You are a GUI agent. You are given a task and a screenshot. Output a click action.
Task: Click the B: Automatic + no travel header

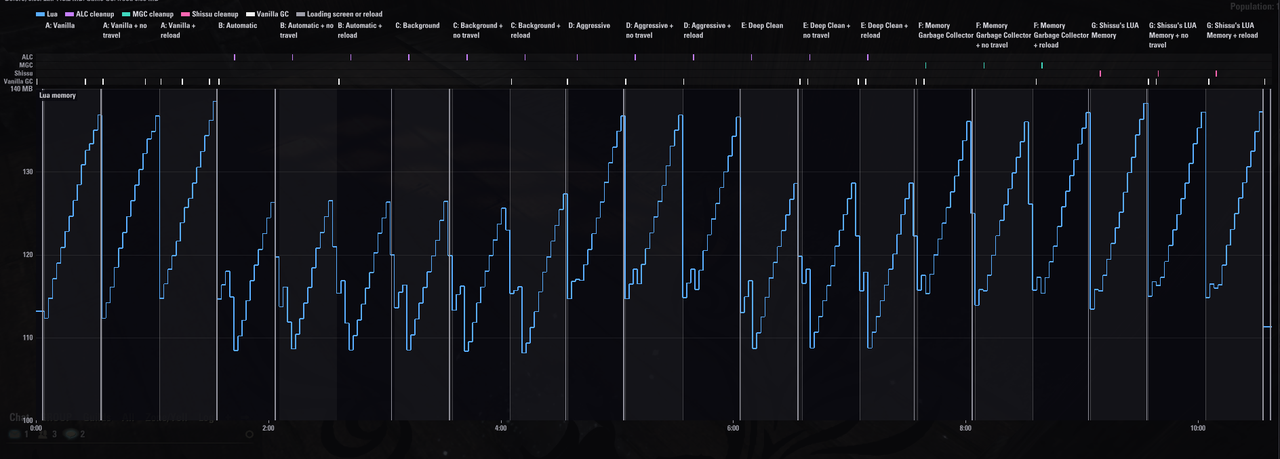click(306, 30)
